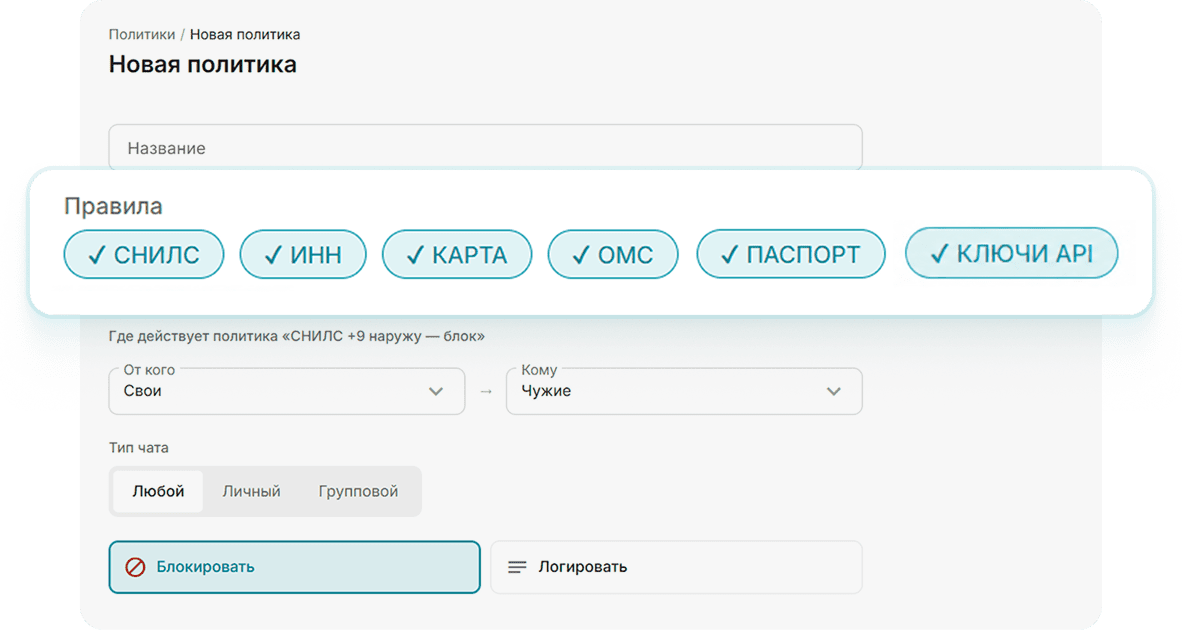Select Групповой chat type

pos(358,491)
